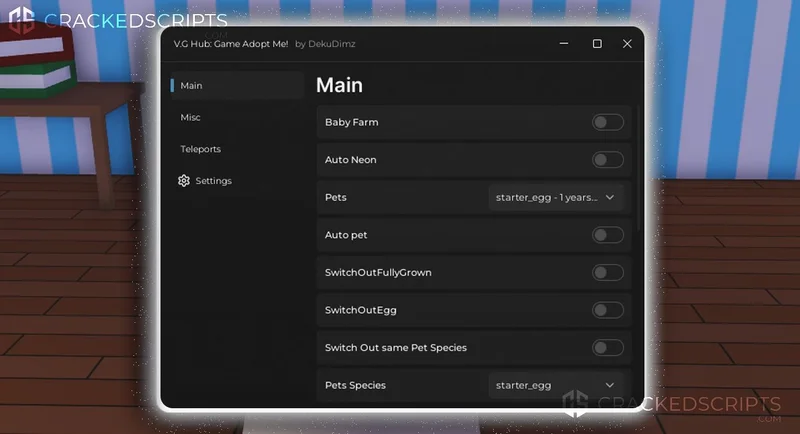
Task: Open the Pets dropdown list
Action: [556, 198]
